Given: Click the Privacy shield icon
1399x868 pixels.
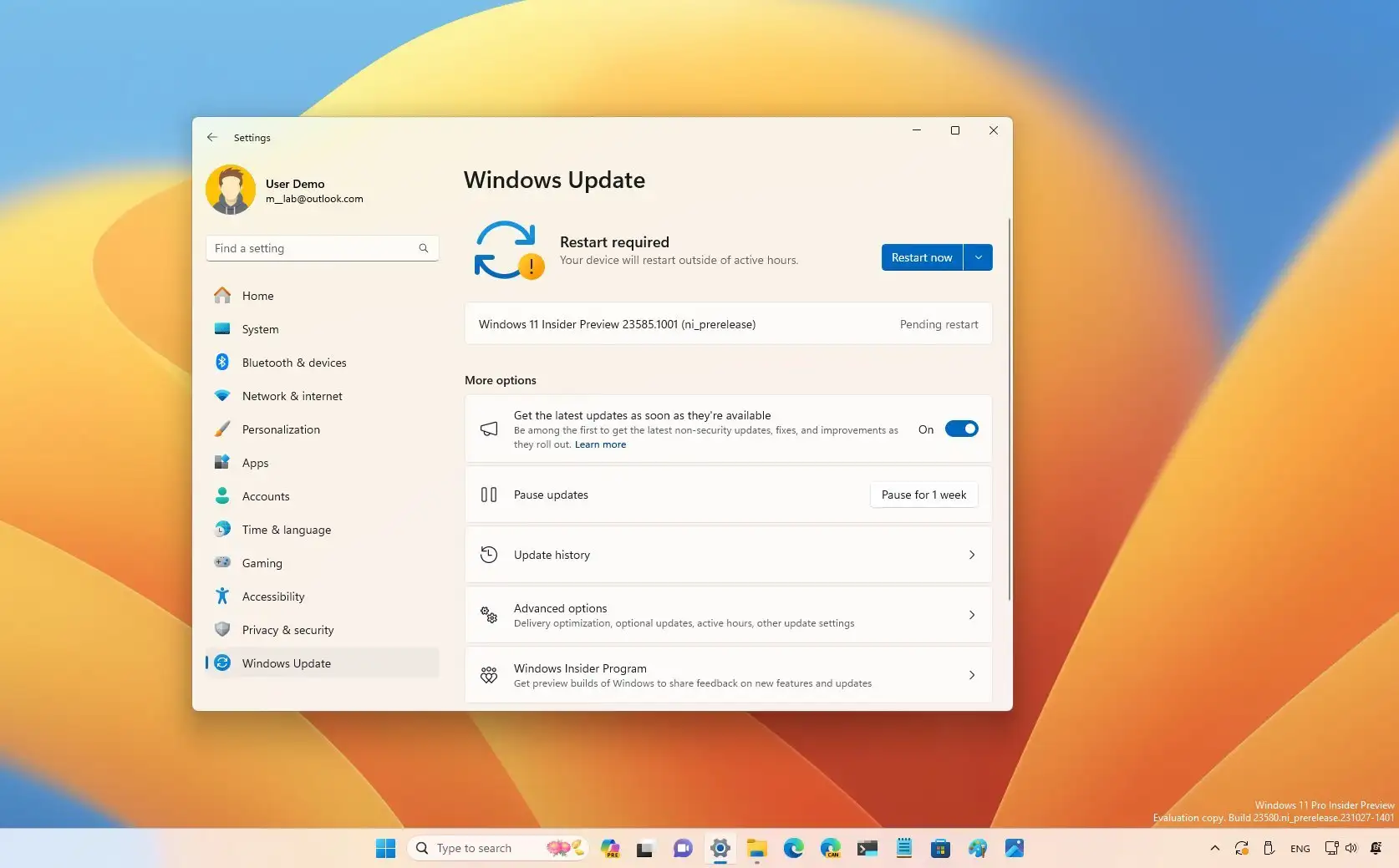Looking at the screenshot, I should coord(222,629).
